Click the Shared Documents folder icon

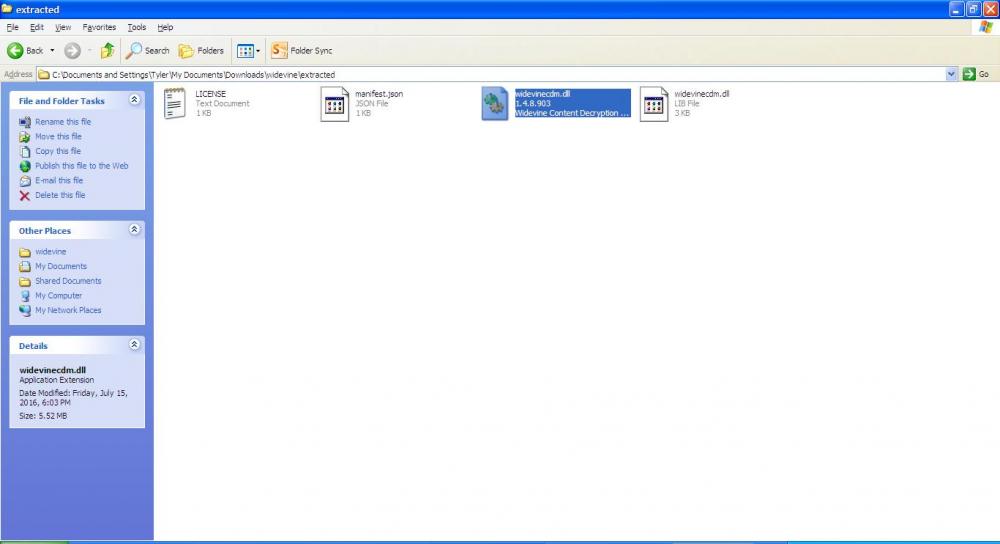pyautogui.click(x=25, y=281)
